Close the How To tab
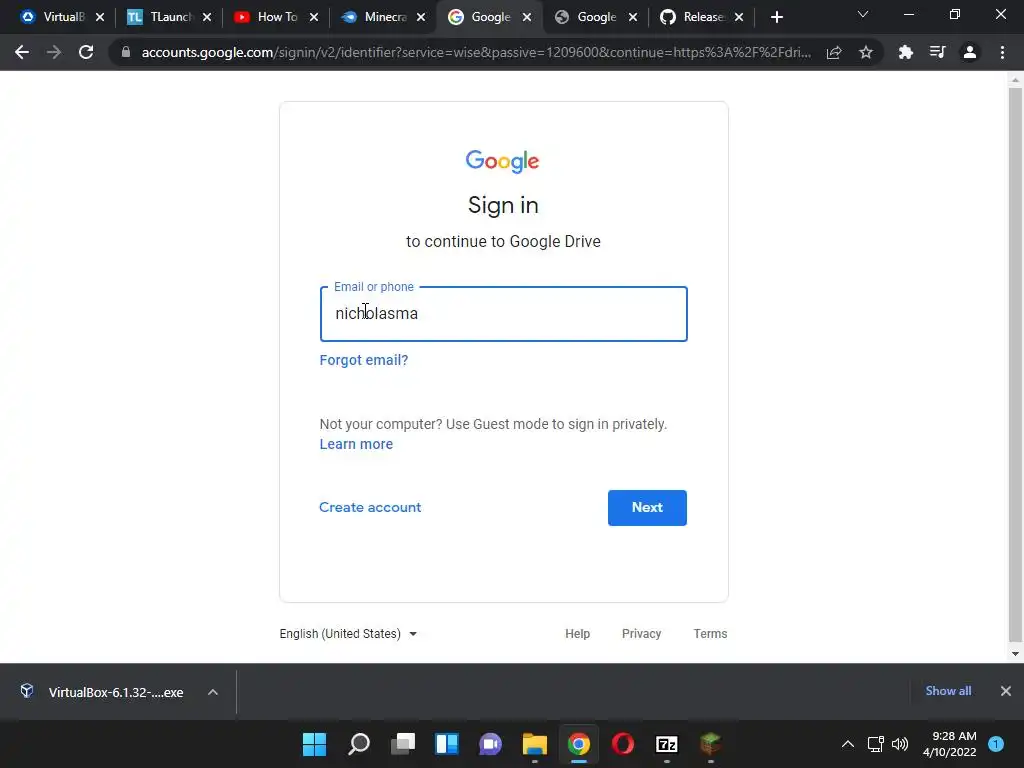This screenshot has width=1024, height=768. click(x=314, y=17)
